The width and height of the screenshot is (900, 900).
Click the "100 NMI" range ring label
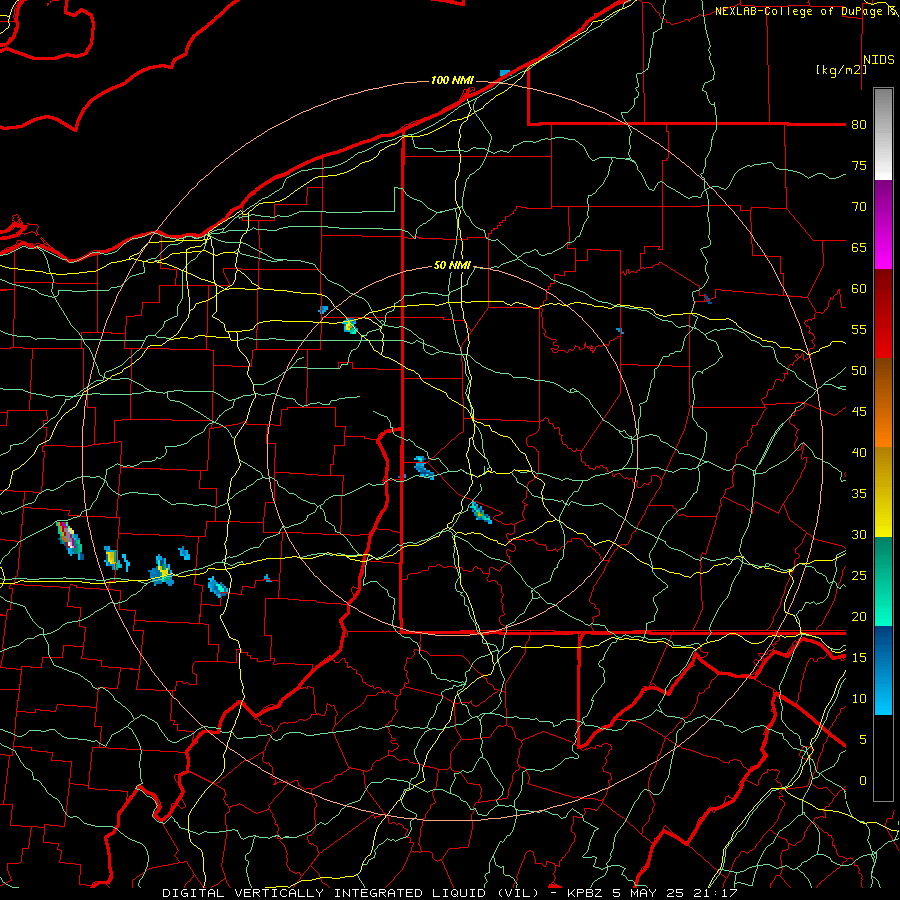[x=452, y=80]
